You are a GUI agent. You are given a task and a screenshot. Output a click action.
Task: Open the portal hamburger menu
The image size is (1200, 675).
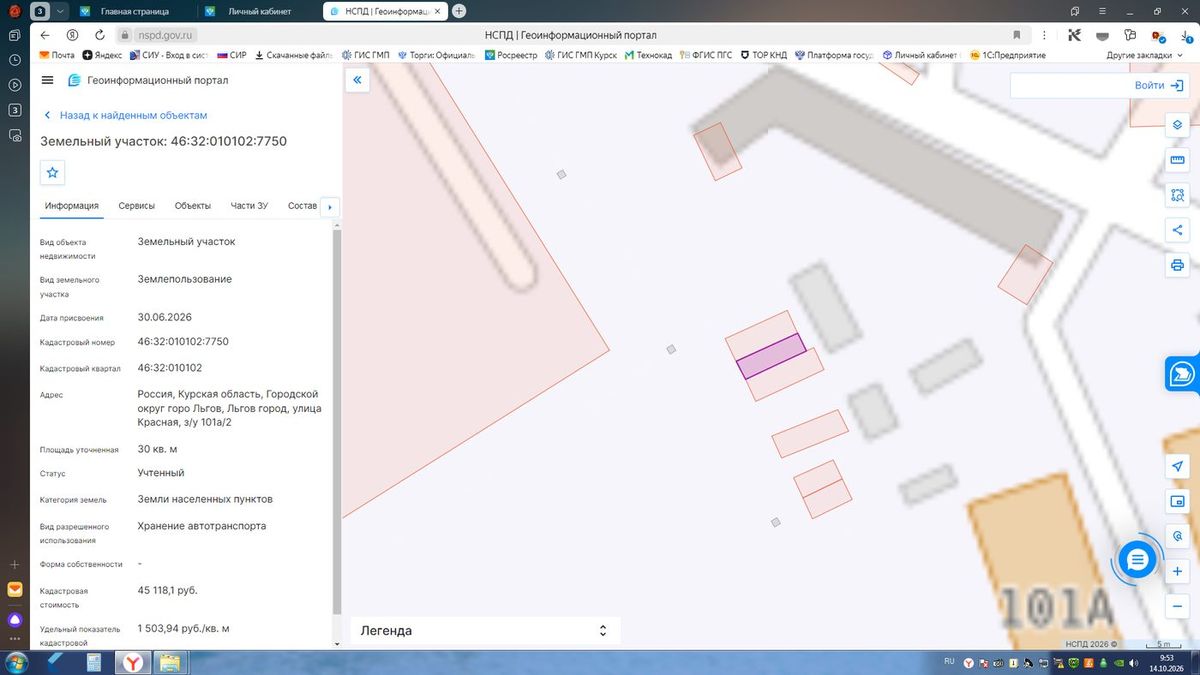(48, 80)
